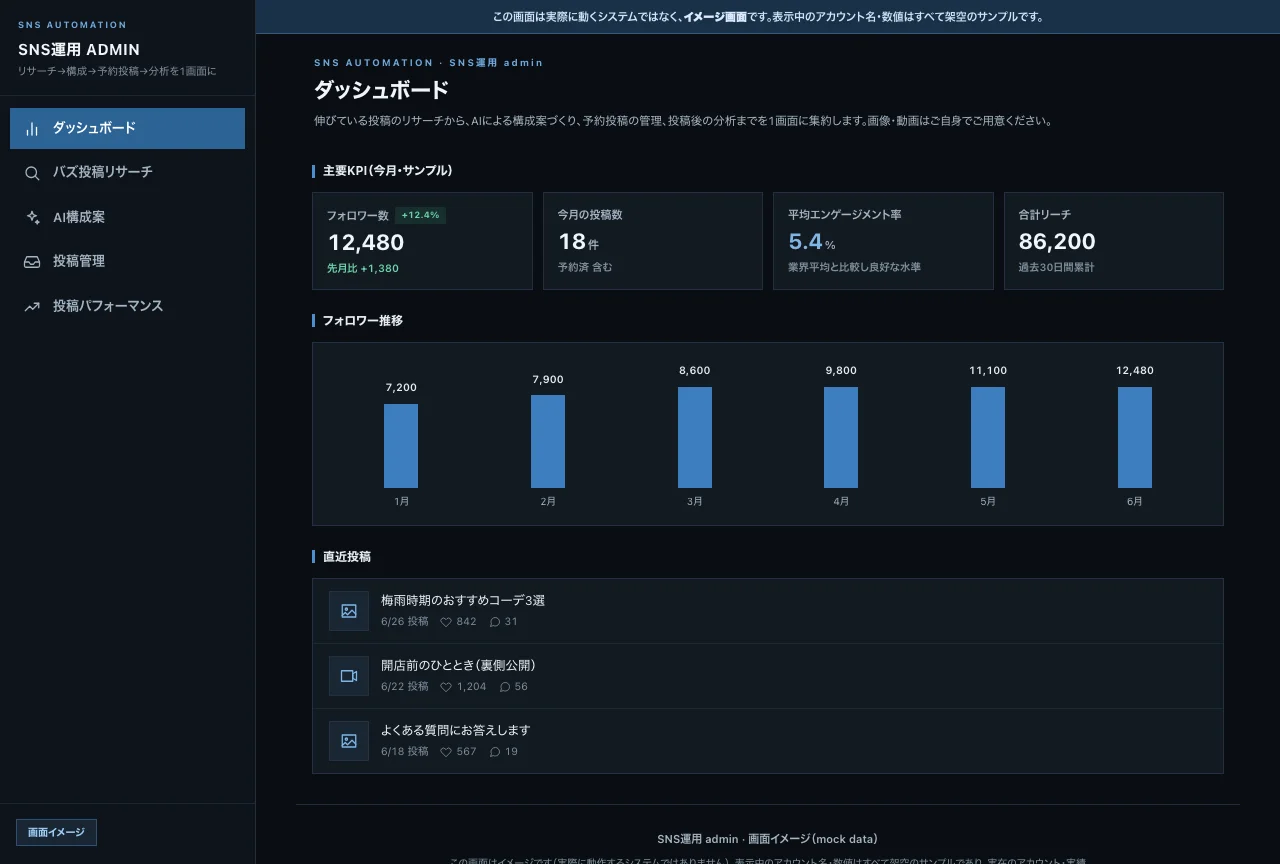Click the 6月 bar labeled 12,480
The image size is (1280, 864).
tap(1135, 437)
